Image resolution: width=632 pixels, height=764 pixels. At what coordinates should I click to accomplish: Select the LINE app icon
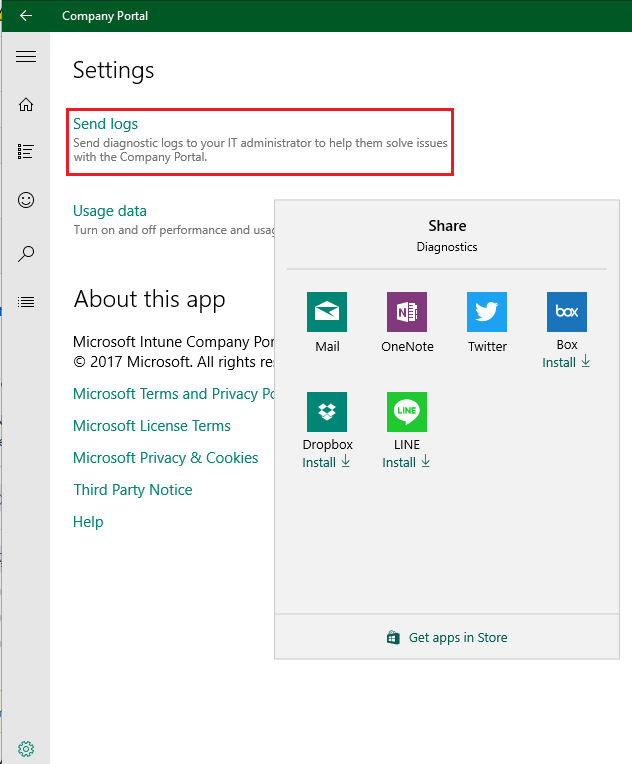pyautogui.click(x=407, y=412)
